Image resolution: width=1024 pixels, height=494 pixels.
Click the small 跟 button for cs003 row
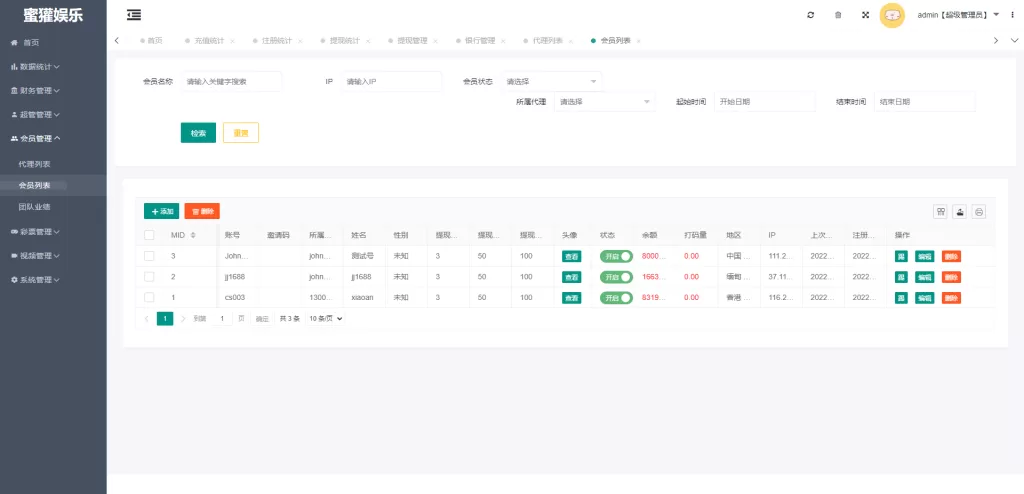click(x=901, y=298)
